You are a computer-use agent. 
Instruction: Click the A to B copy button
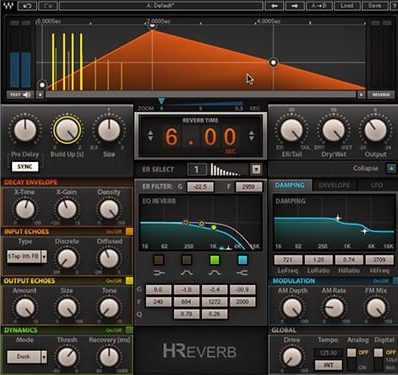tap(319, 6)
